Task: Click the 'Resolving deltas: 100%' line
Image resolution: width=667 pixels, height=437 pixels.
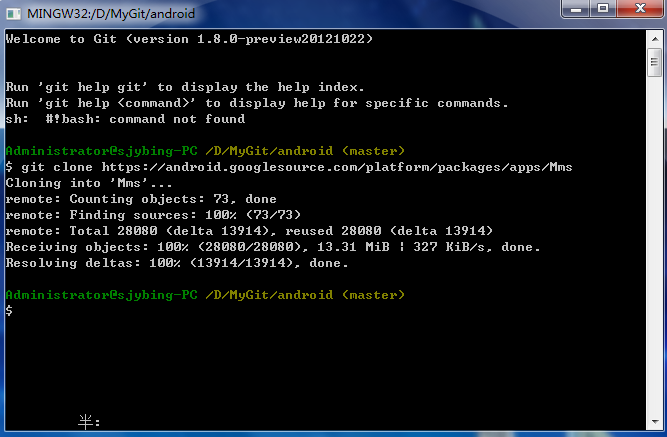Action: coord(177,263)
